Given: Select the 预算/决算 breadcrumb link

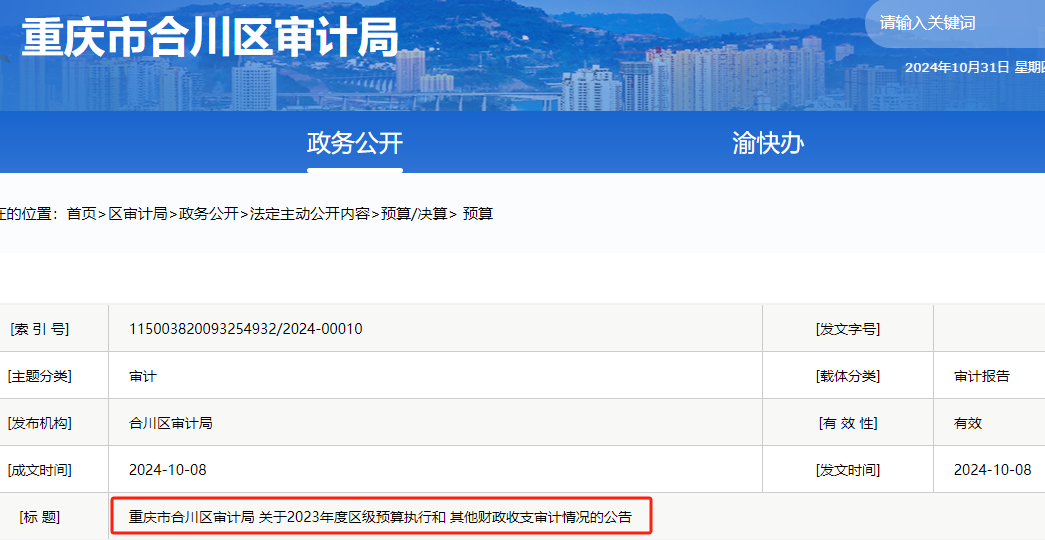Looking at the screenshot, I should 414,214.
